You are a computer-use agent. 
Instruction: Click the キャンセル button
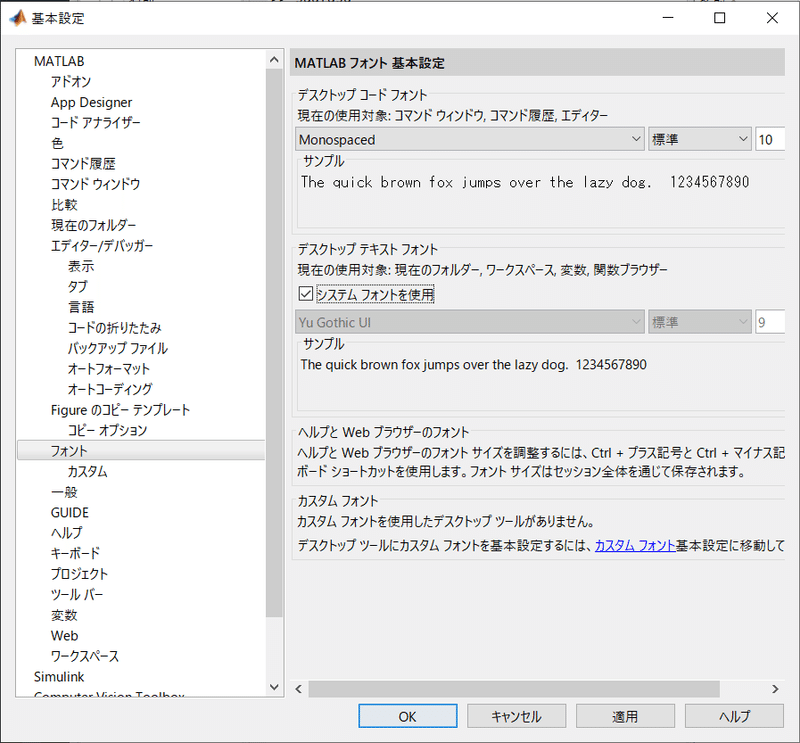(516, 716)
